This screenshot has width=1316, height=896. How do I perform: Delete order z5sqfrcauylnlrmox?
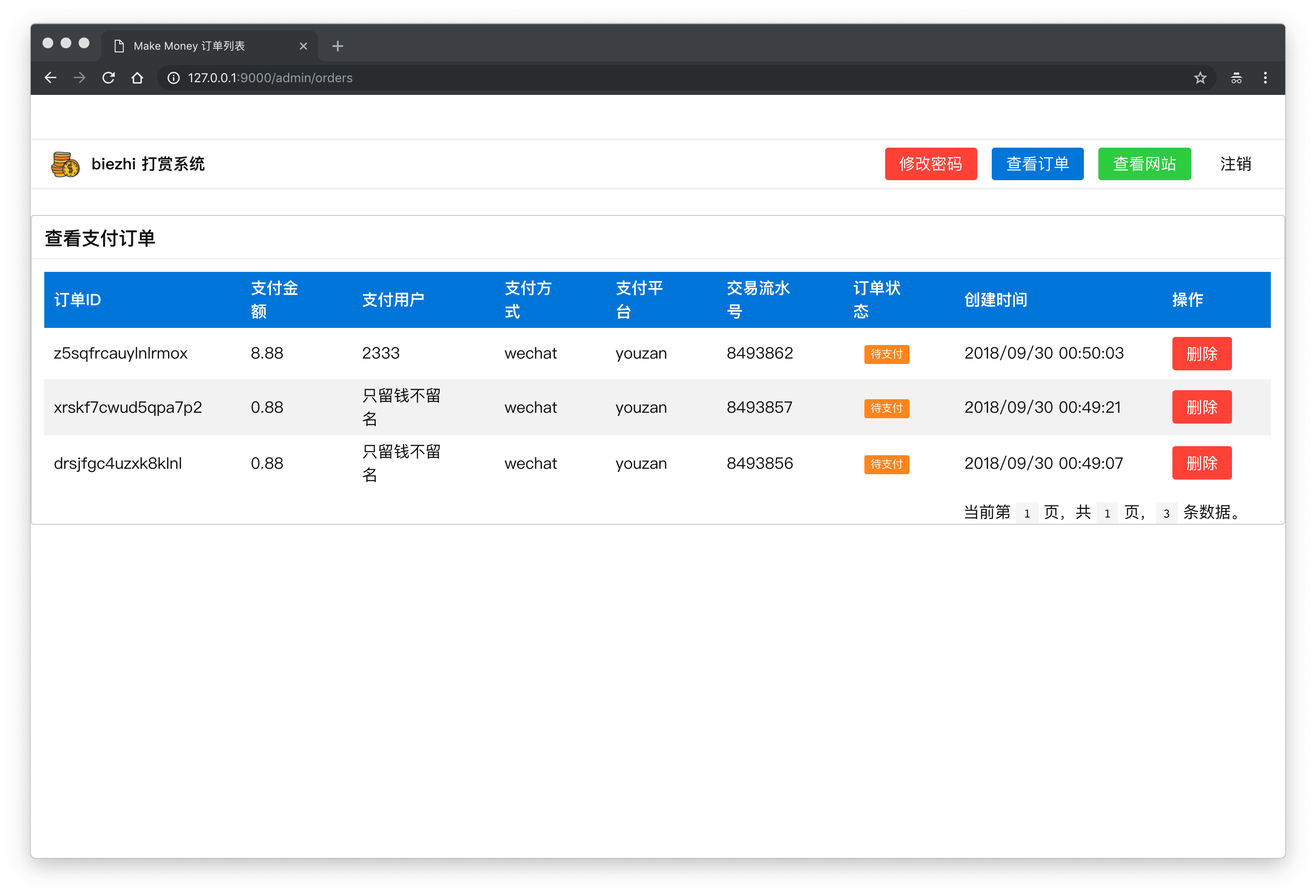click(1201, 354)
